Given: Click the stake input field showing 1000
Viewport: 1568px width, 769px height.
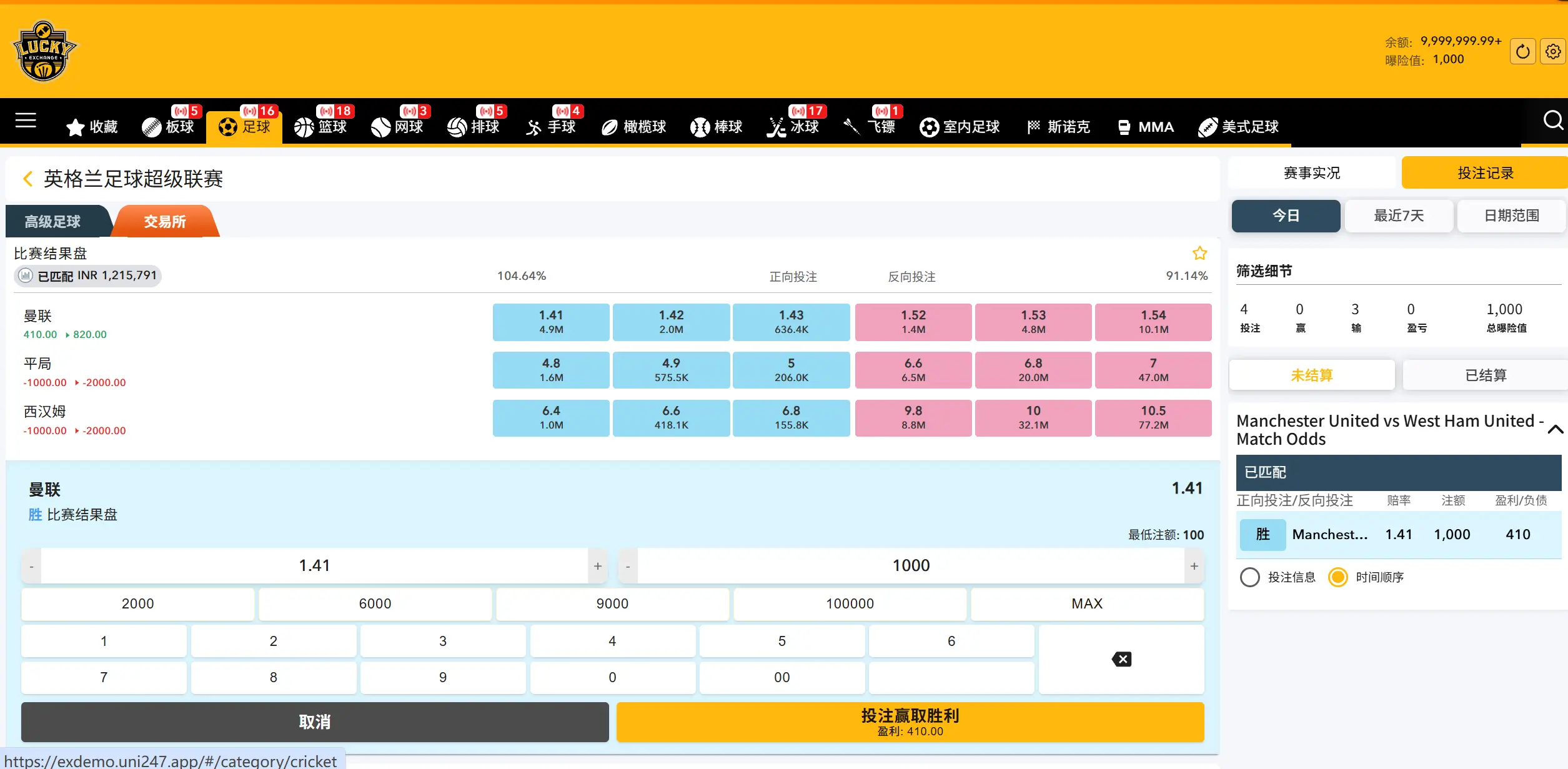Looking at the screenshot, I should point(911,566).
